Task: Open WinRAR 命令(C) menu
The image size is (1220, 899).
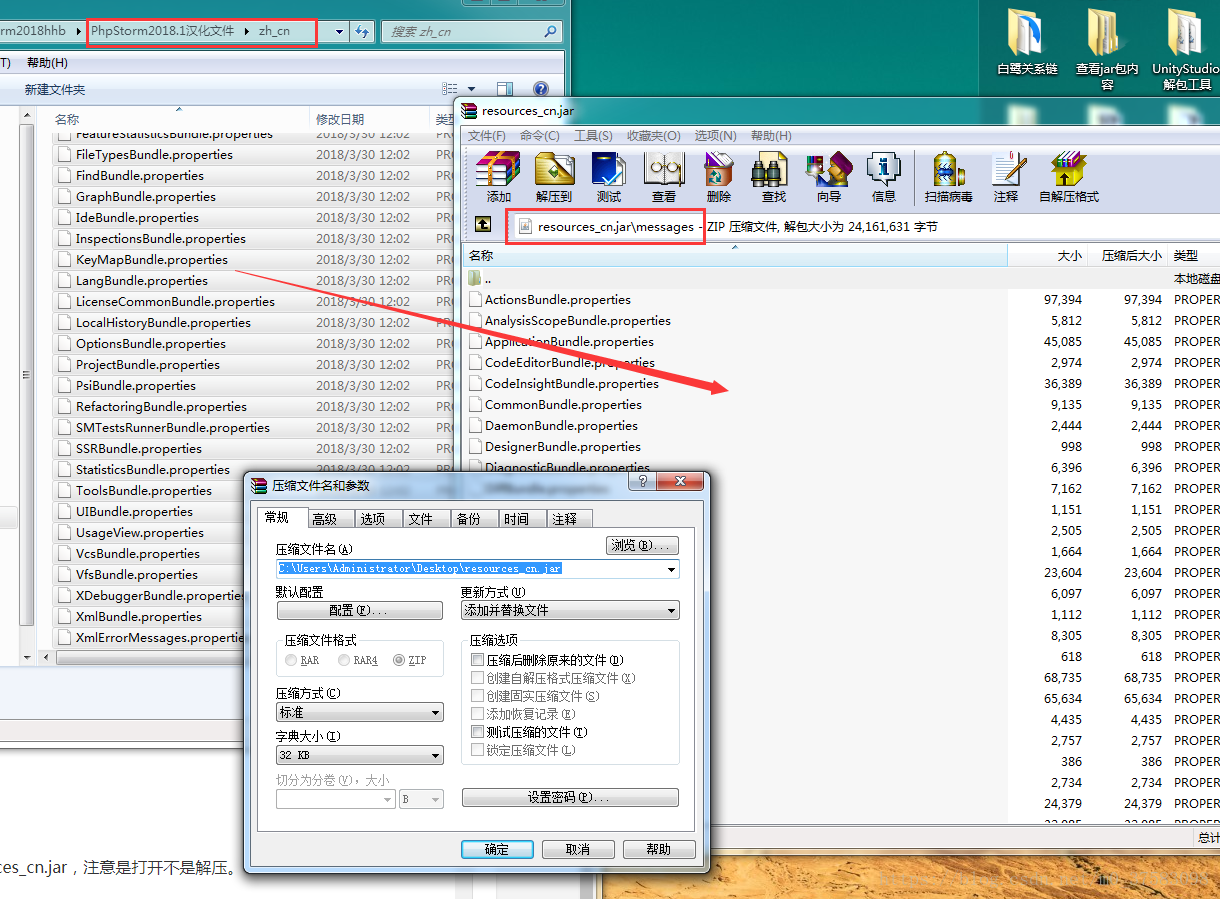Action: 540,135
